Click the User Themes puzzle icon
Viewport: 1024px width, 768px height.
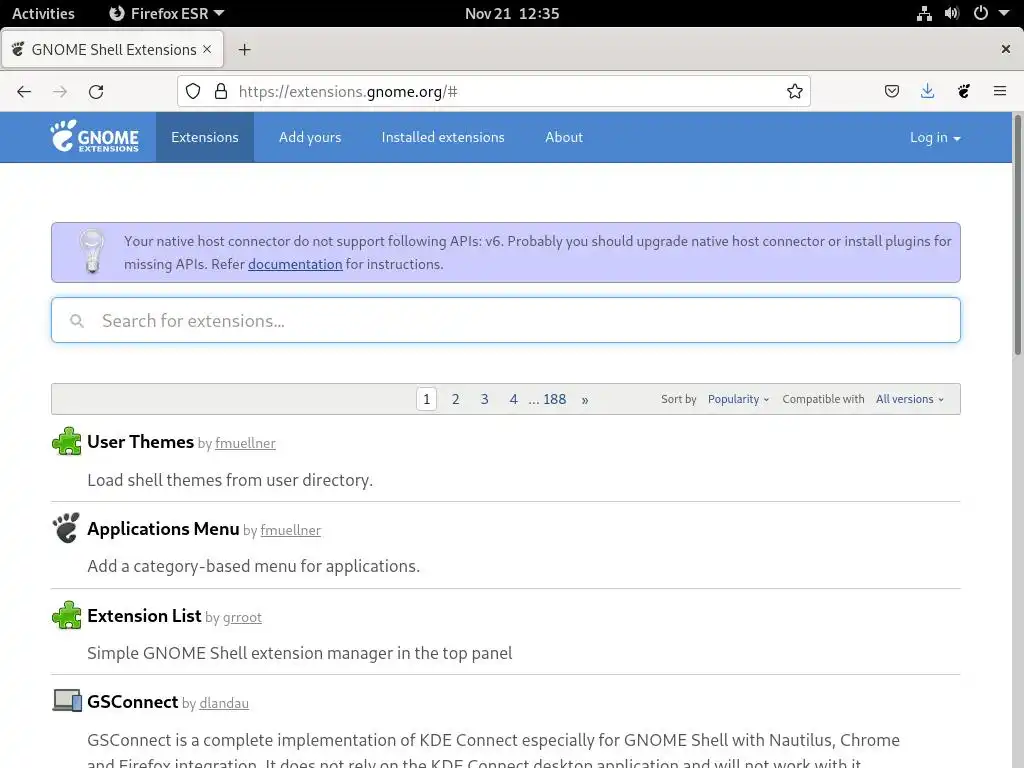click(x=67, y=441)
